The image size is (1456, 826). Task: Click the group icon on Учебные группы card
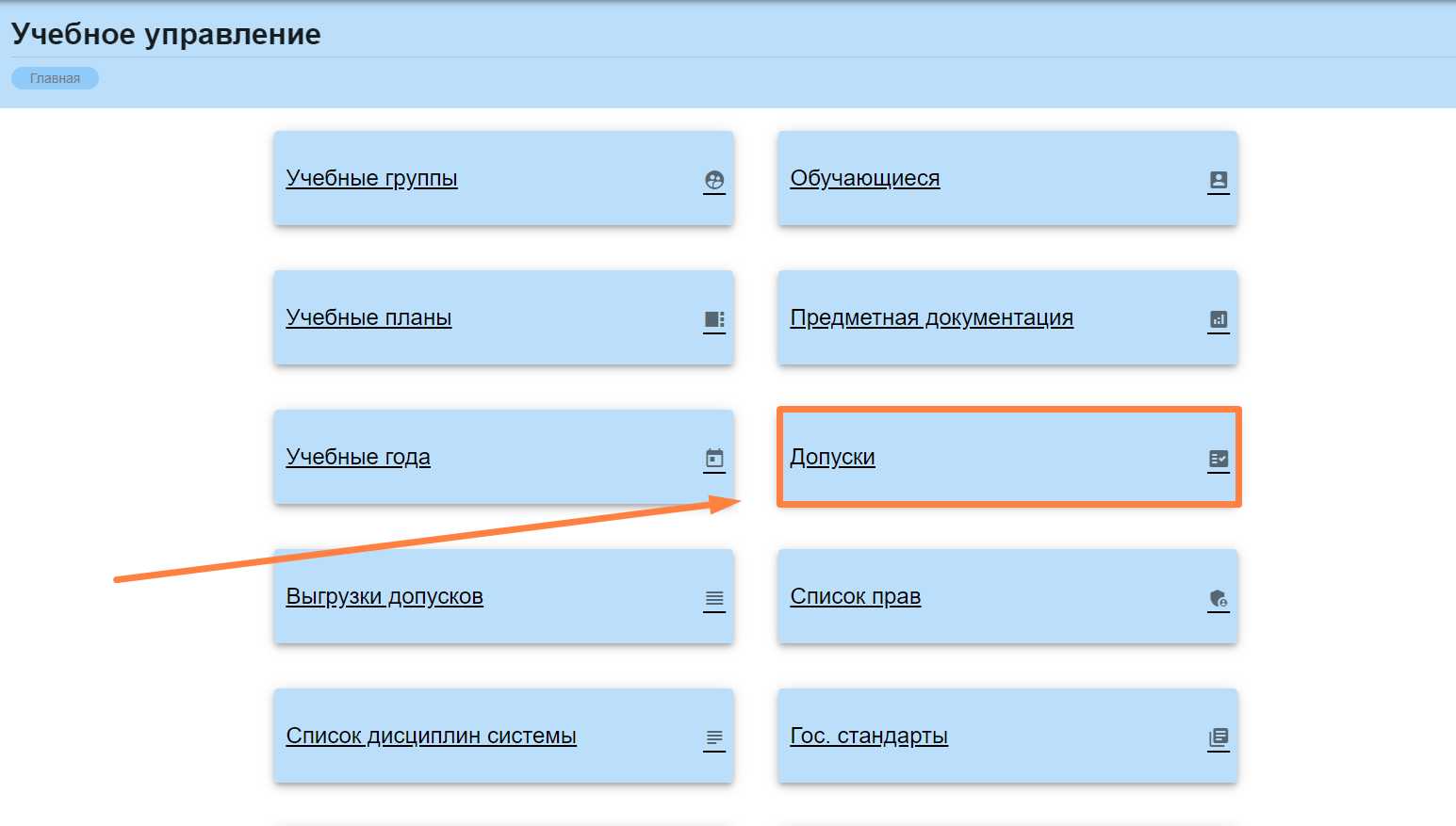[714, 180]
